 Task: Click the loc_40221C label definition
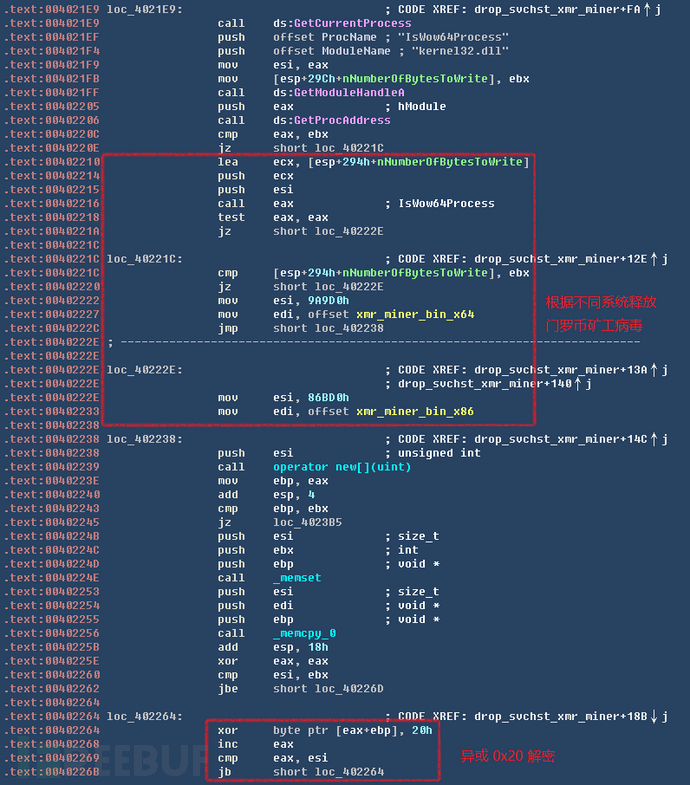144,259
